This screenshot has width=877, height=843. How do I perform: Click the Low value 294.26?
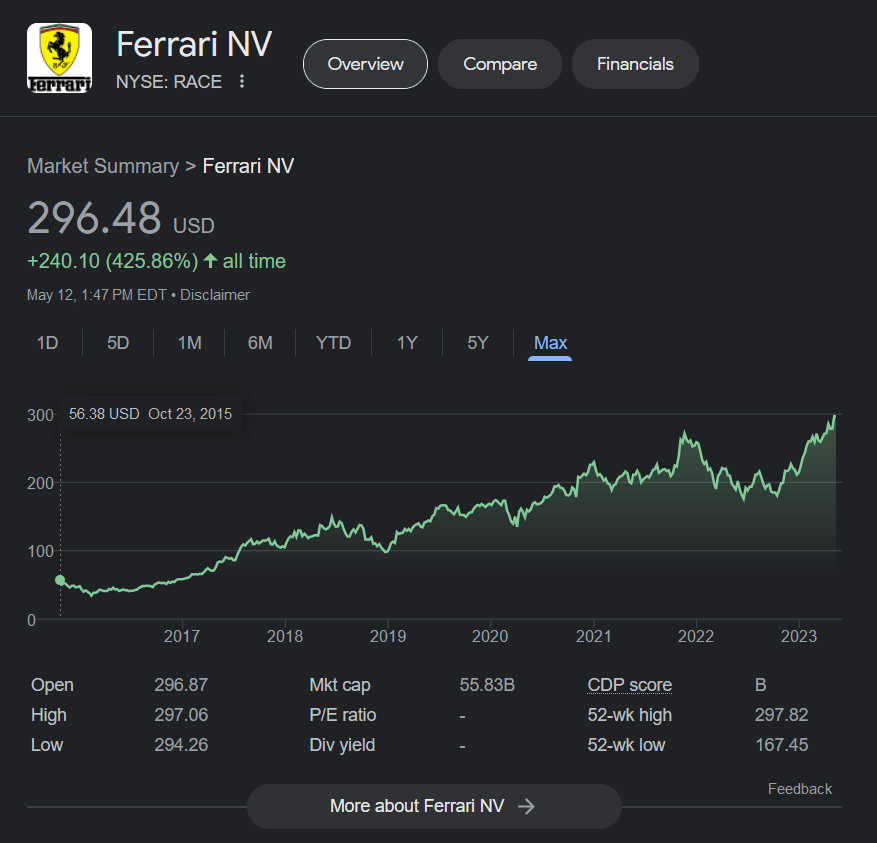click(x=181, y=745)
